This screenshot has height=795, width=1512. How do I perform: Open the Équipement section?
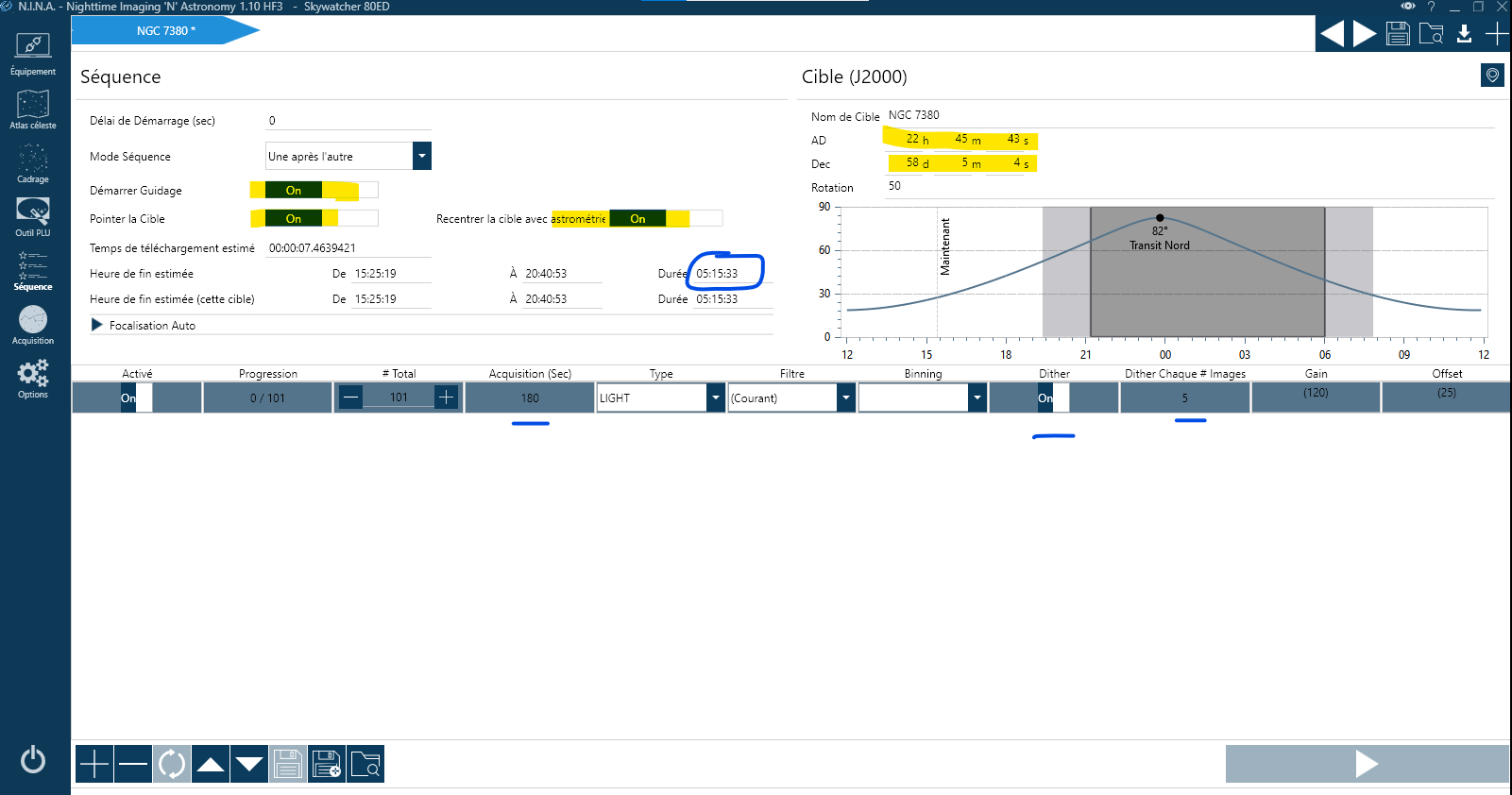pos(33,55)
